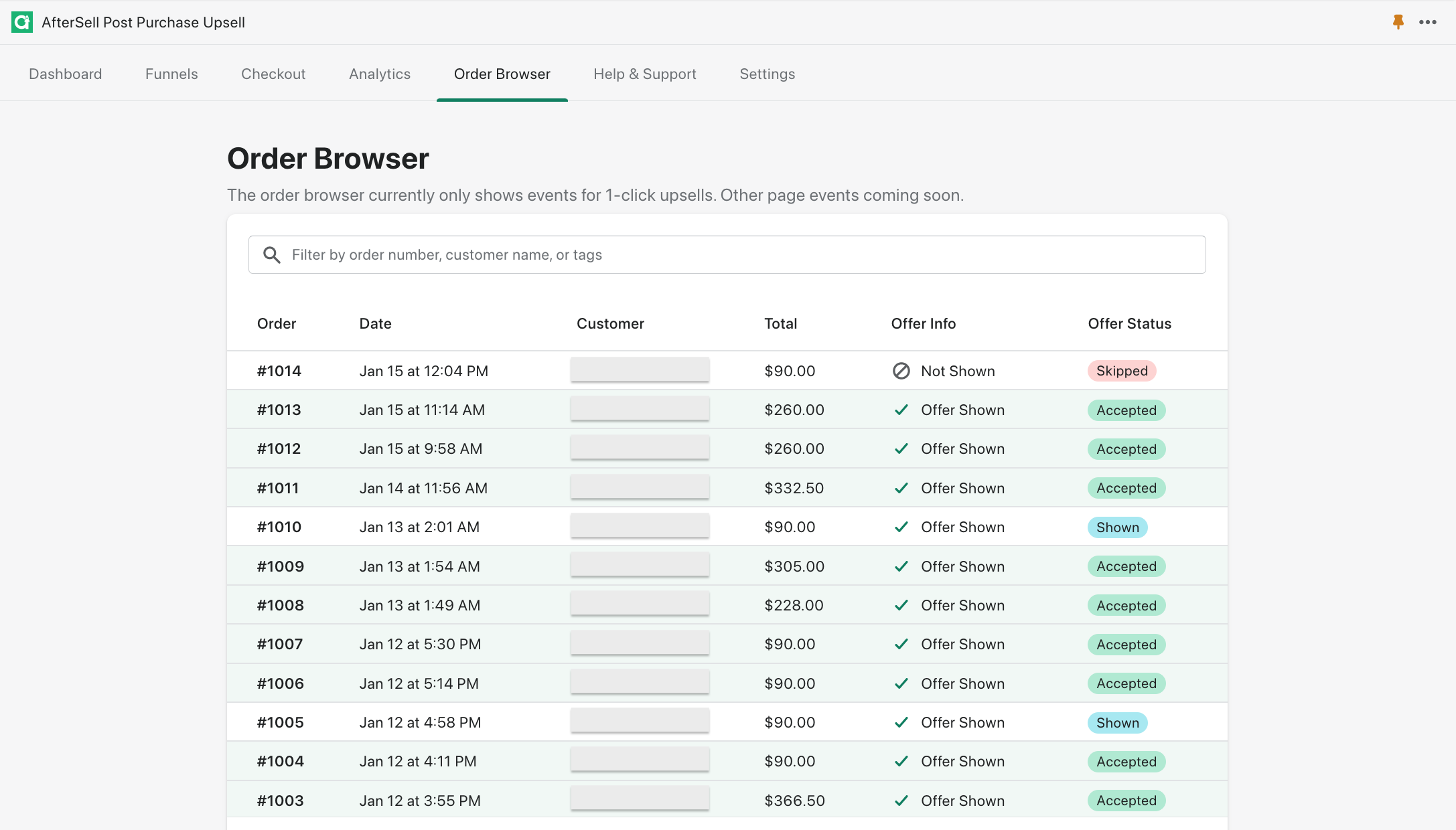Open order #1011 link
Image resolution: width=1456 pixels, height=830 pixels.
pos(278,488)
